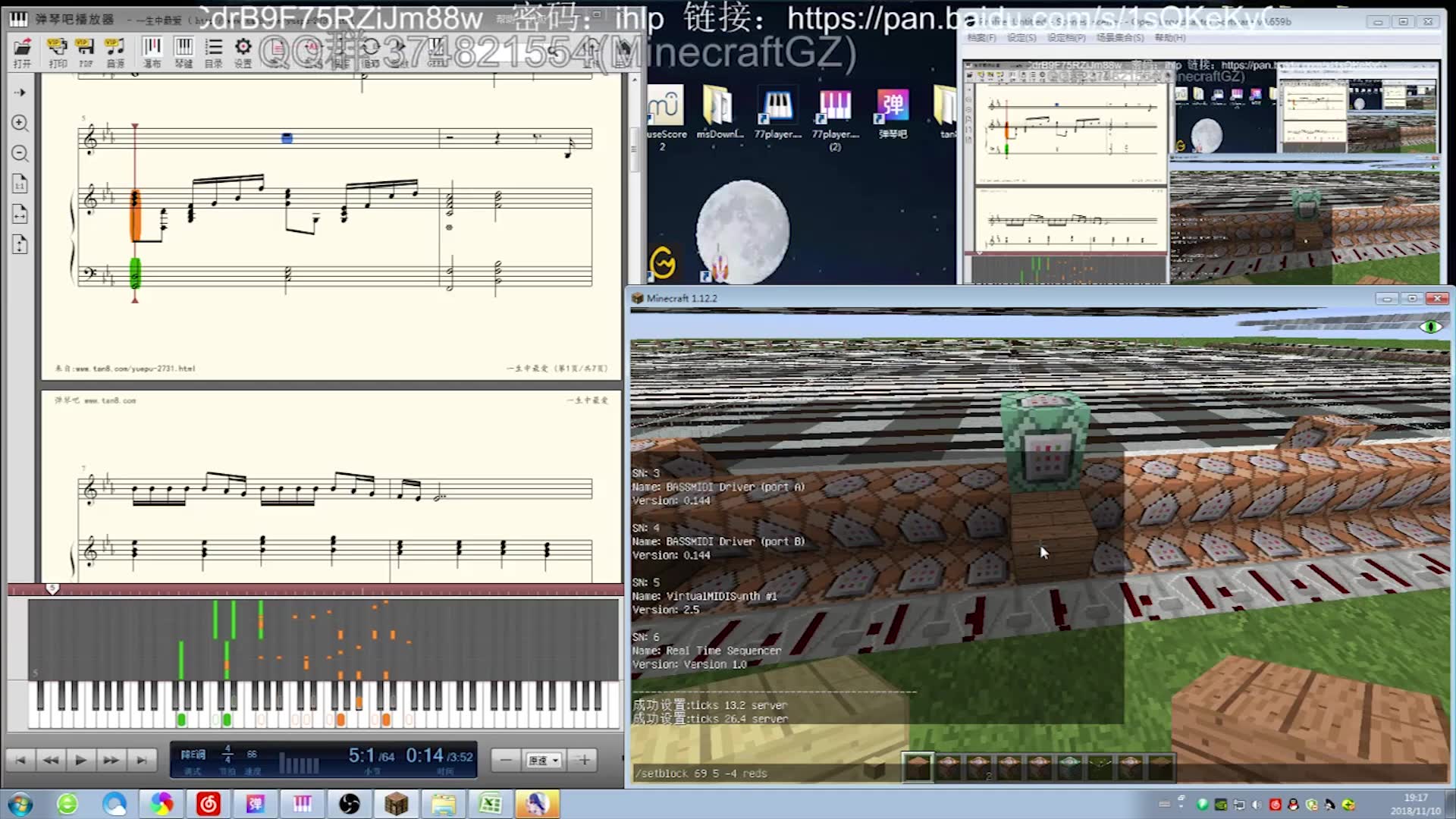Viewport: 1456px width, 819px height.
Task: Toggle the 琴键 keyboard view
Action: click(x=184, y=52)
